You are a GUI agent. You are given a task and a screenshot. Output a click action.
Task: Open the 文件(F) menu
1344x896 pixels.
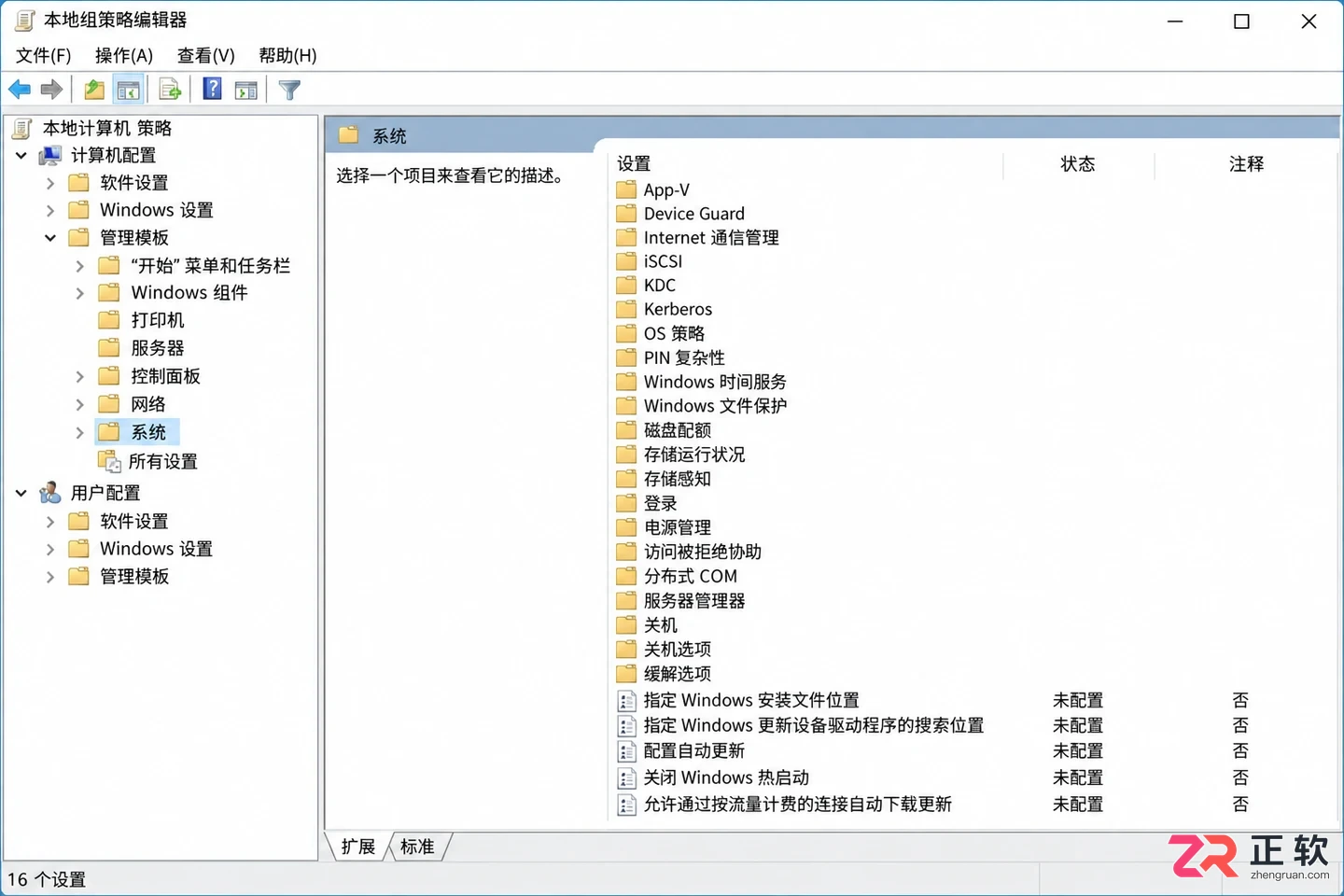click(44, 55)
